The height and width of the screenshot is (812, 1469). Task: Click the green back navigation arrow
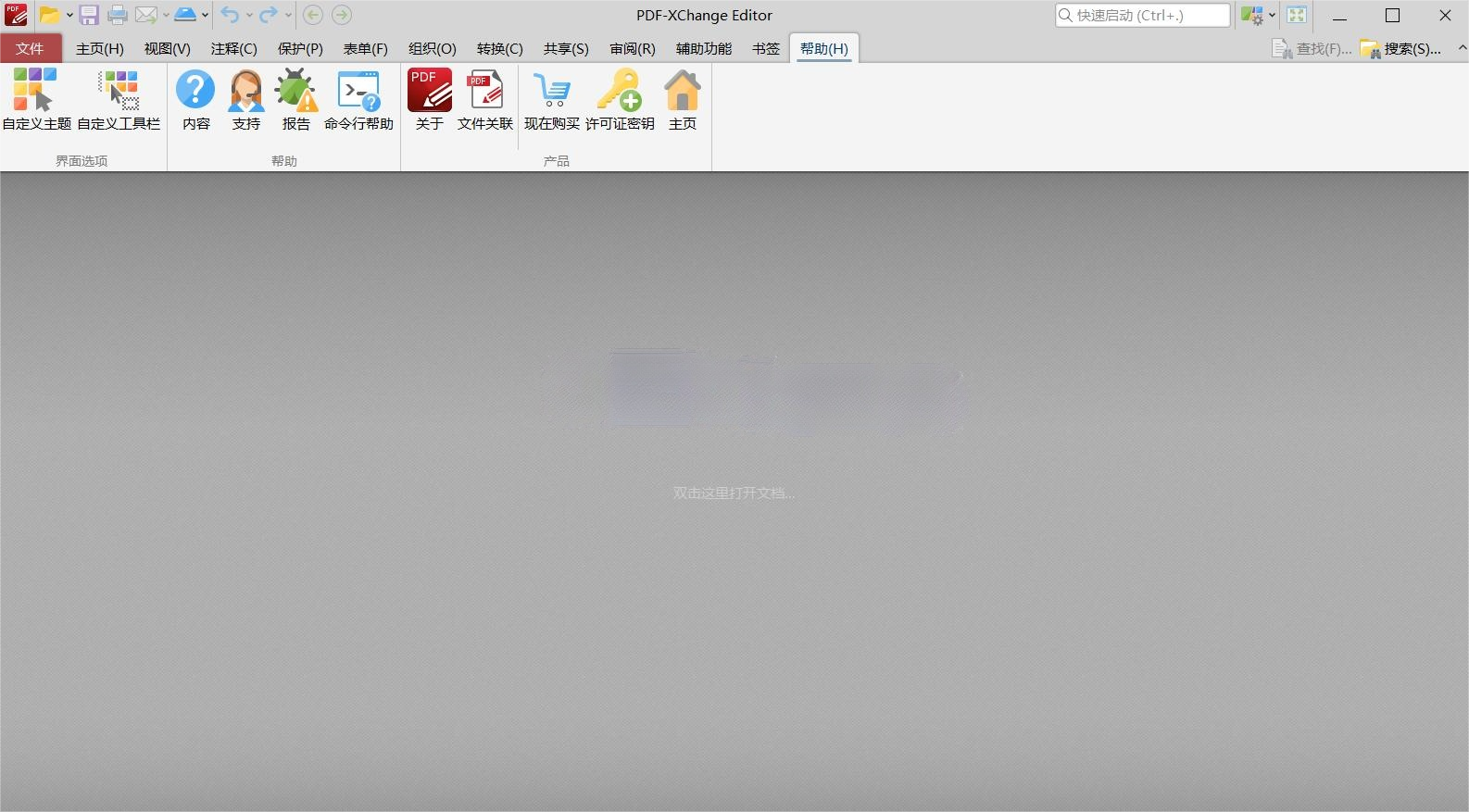click(313, 15)
